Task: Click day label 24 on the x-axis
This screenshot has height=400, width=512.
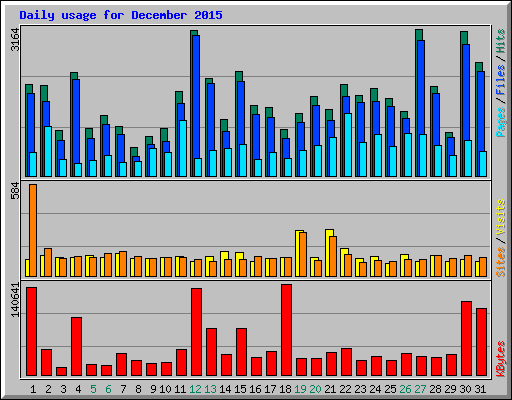Action: [x=375, y=389]
